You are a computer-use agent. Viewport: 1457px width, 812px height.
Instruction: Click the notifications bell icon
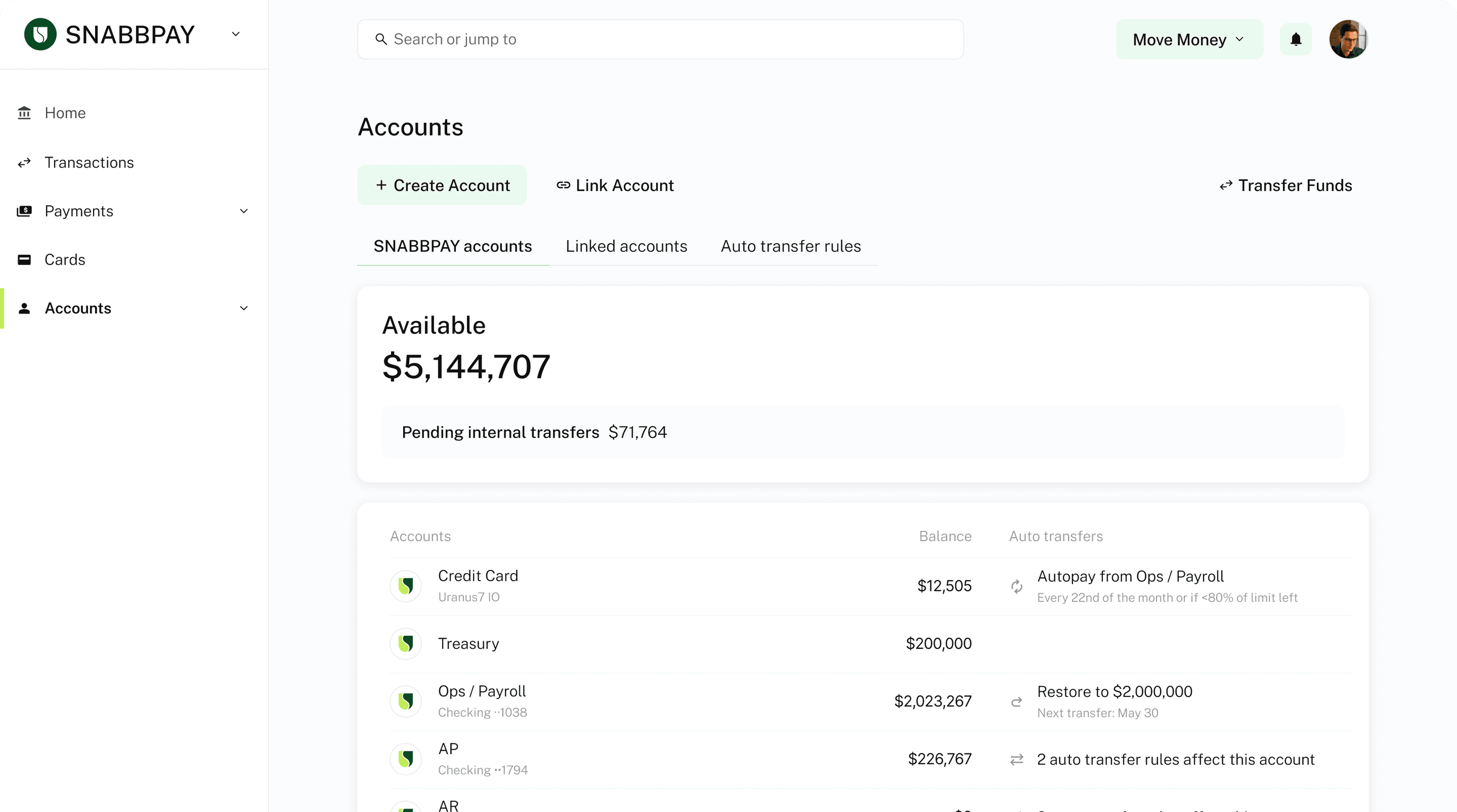click(x=1296, y=39)
